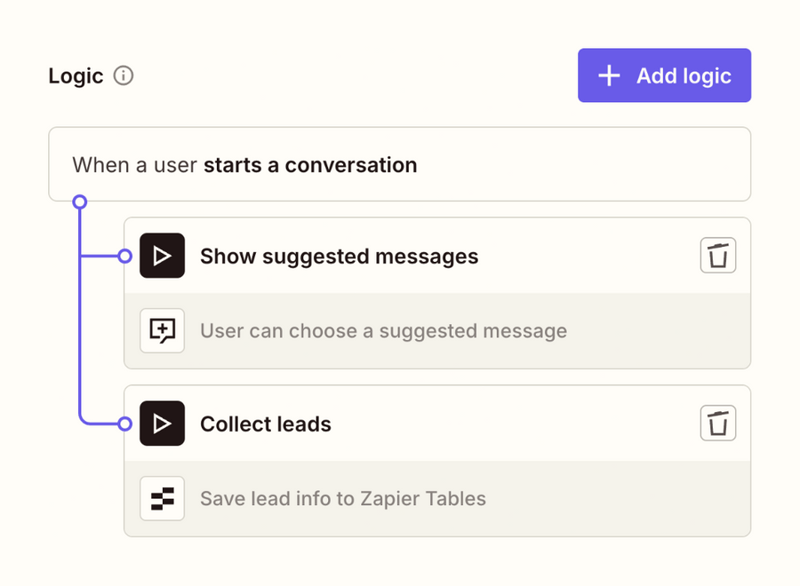Click the play icon on Show suggested messages
This screenshot has width=800, height=586.
162,255
